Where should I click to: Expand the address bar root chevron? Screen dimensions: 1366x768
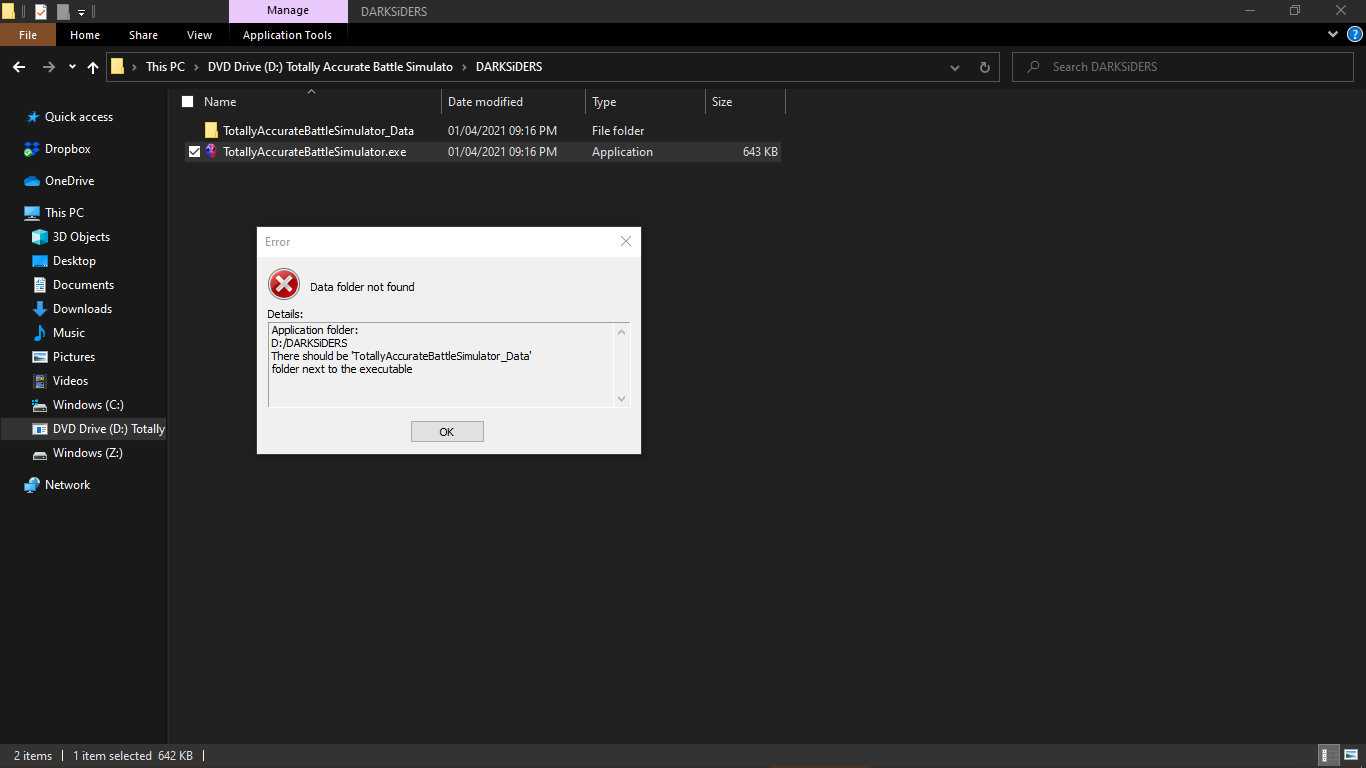[x=134, y=67]
